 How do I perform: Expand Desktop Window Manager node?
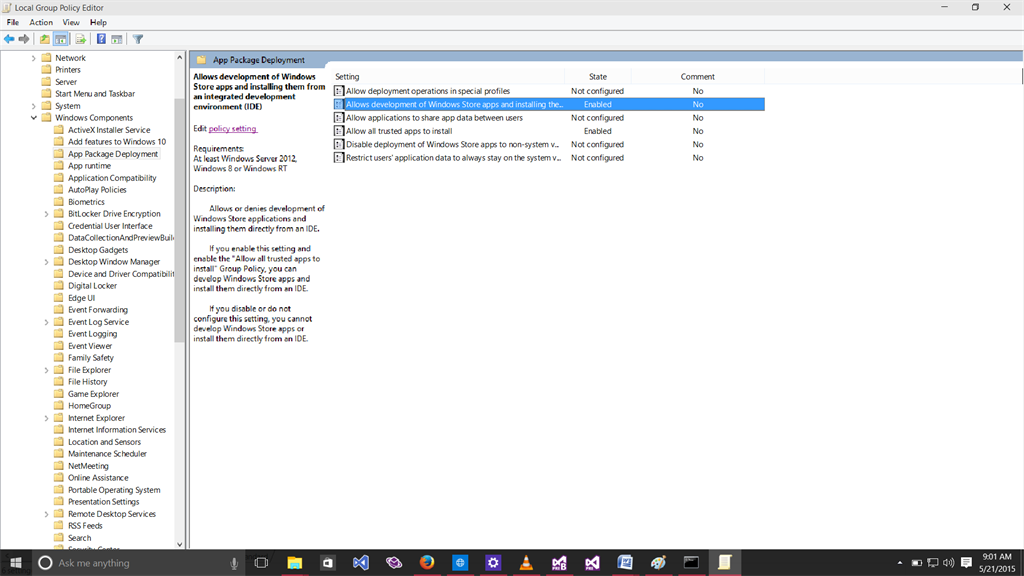(x=46, y=262)
